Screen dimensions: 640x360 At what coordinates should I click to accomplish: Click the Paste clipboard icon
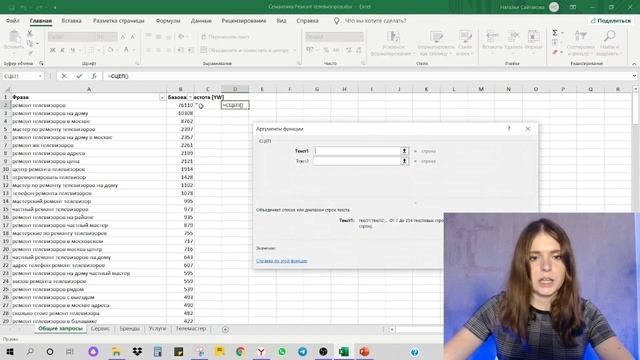(x=15, y=37)
